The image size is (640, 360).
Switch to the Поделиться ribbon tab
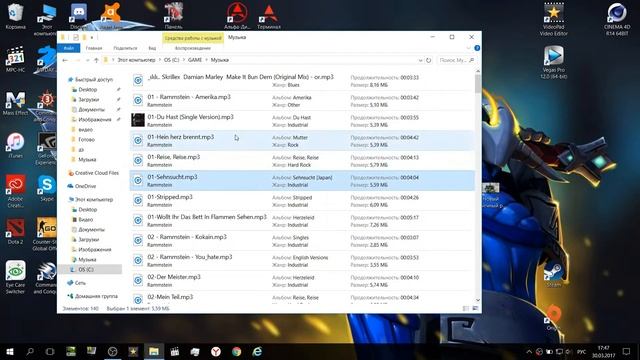[x=125, y=48]
